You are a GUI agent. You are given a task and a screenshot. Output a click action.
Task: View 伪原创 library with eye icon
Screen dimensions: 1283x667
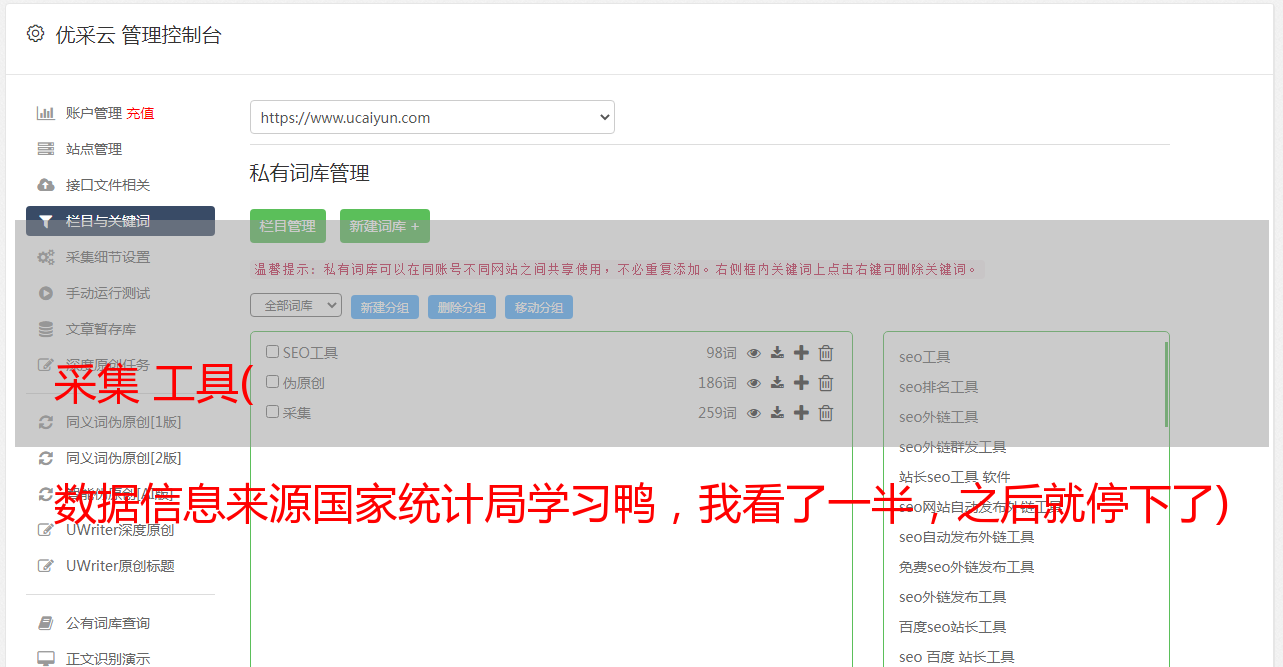754,383
